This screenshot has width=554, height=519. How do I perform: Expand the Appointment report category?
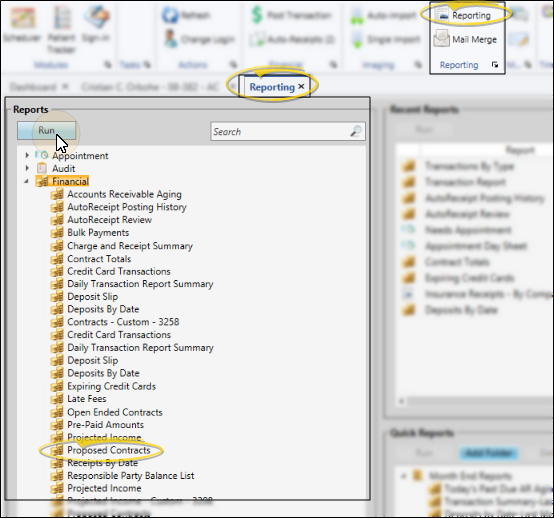[x=27, y=155]
